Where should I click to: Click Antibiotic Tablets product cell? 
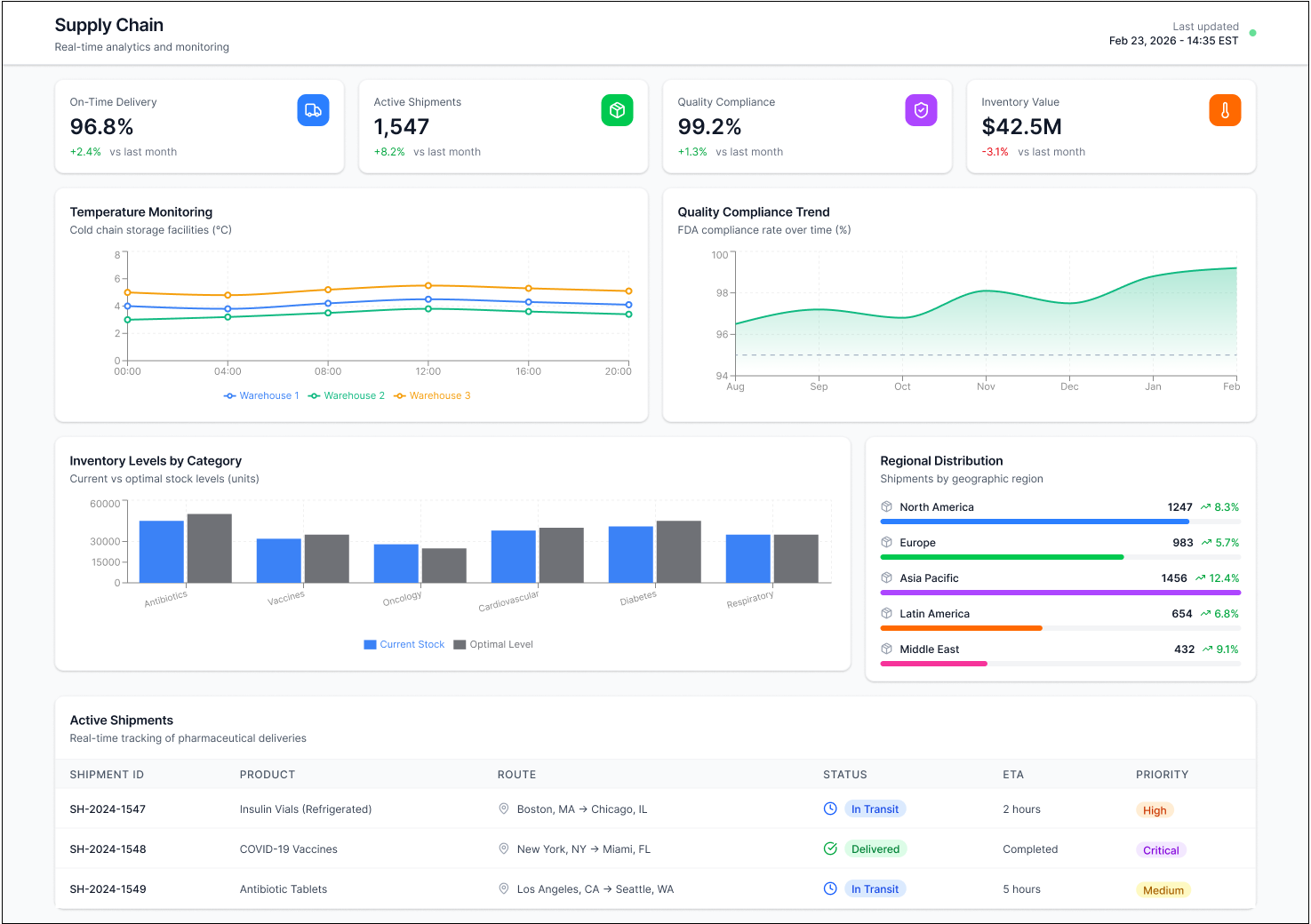point(284,888)
